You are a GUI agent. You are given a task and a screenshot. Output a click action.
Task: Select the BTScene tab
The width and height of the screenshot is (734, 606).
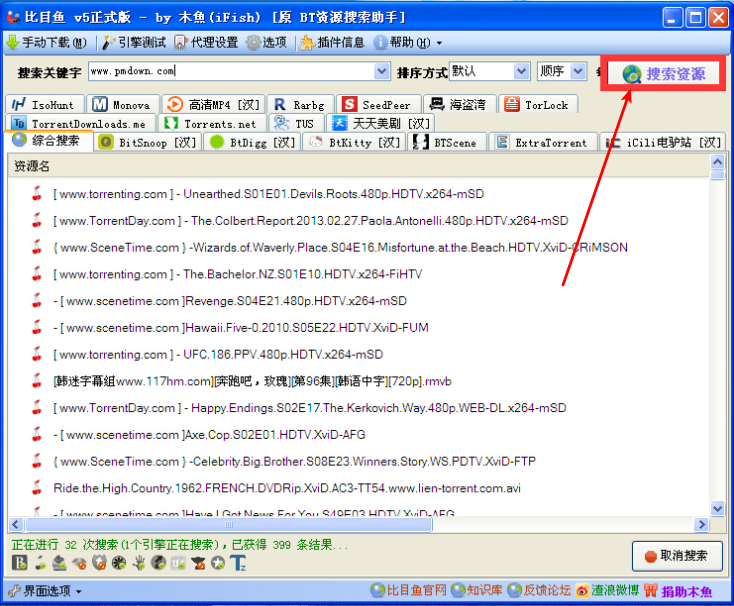pyautogui.click(x=448, y=142)
